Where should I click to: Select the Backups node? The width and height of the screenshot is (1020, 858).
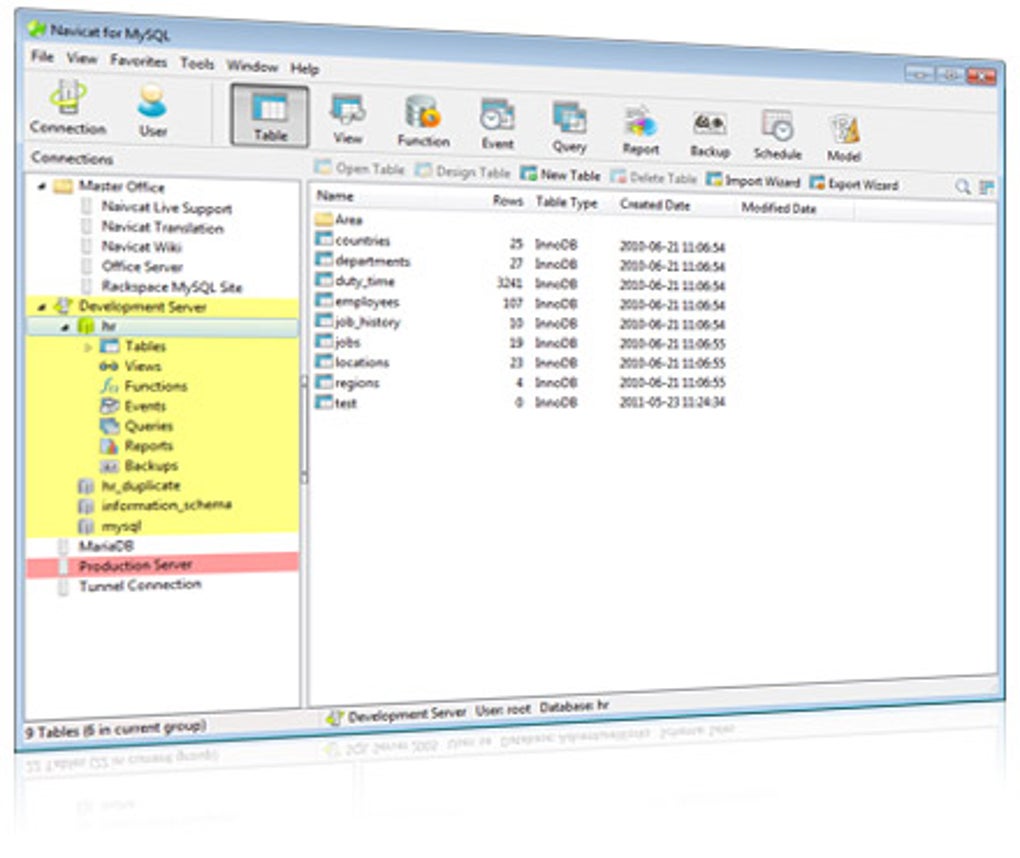coord(151,466)
